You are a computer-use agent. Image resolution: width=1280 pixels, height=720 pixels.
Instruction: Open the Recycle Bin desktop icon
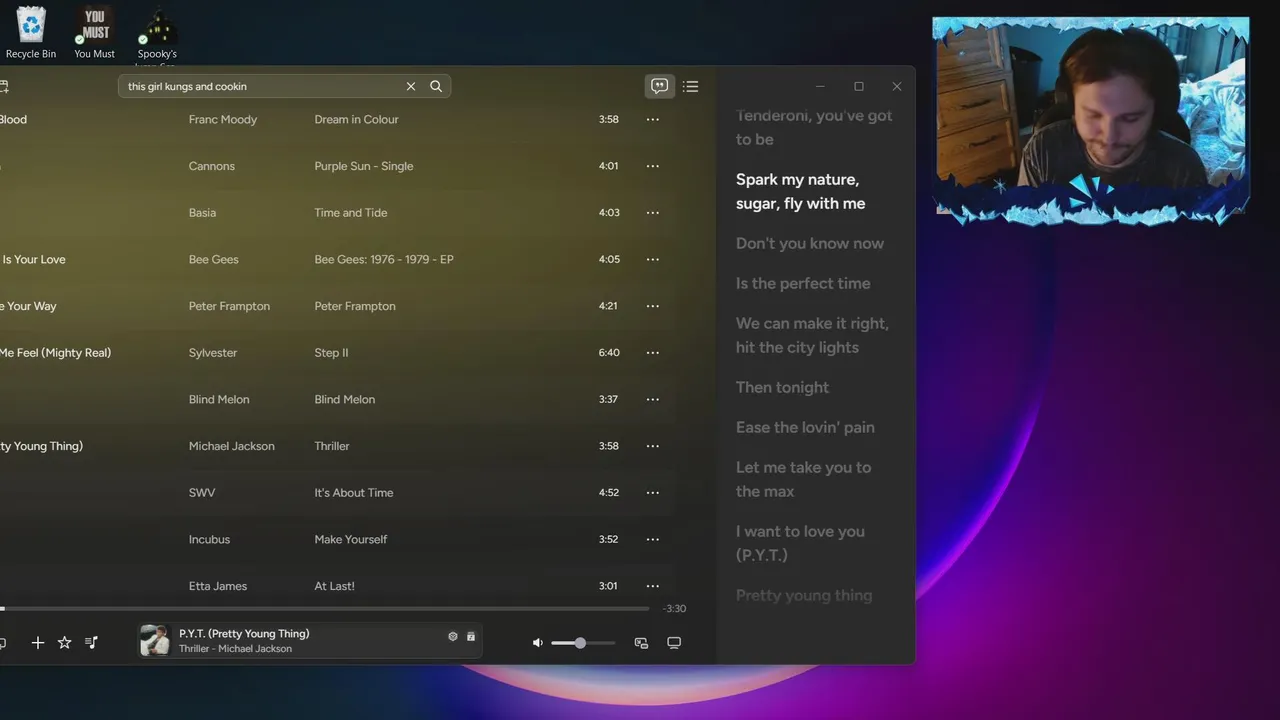(31, 32)
